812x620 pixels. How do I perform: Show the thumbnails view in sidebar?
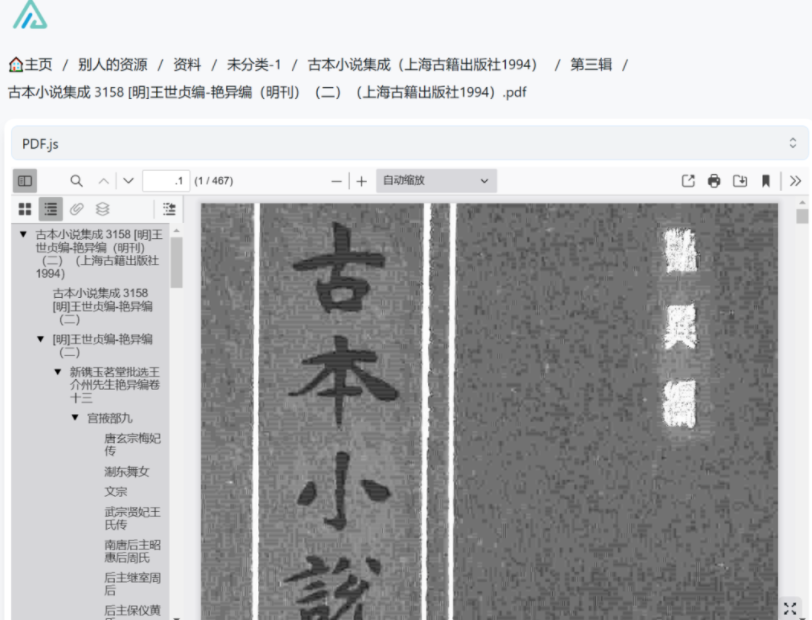[x=25, y=209]
